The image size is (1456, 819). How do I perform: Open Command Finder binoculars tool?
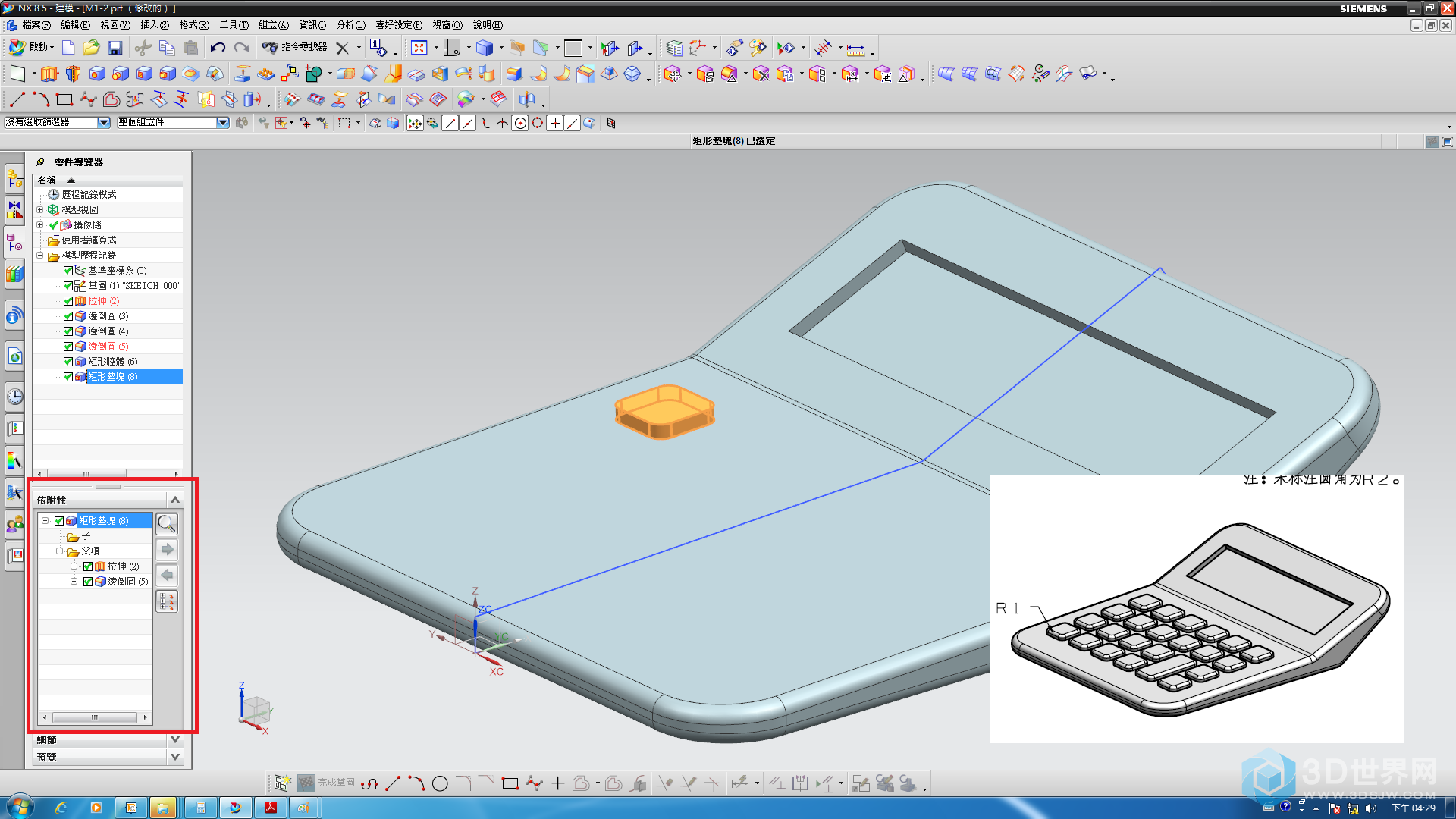[294, 48]
